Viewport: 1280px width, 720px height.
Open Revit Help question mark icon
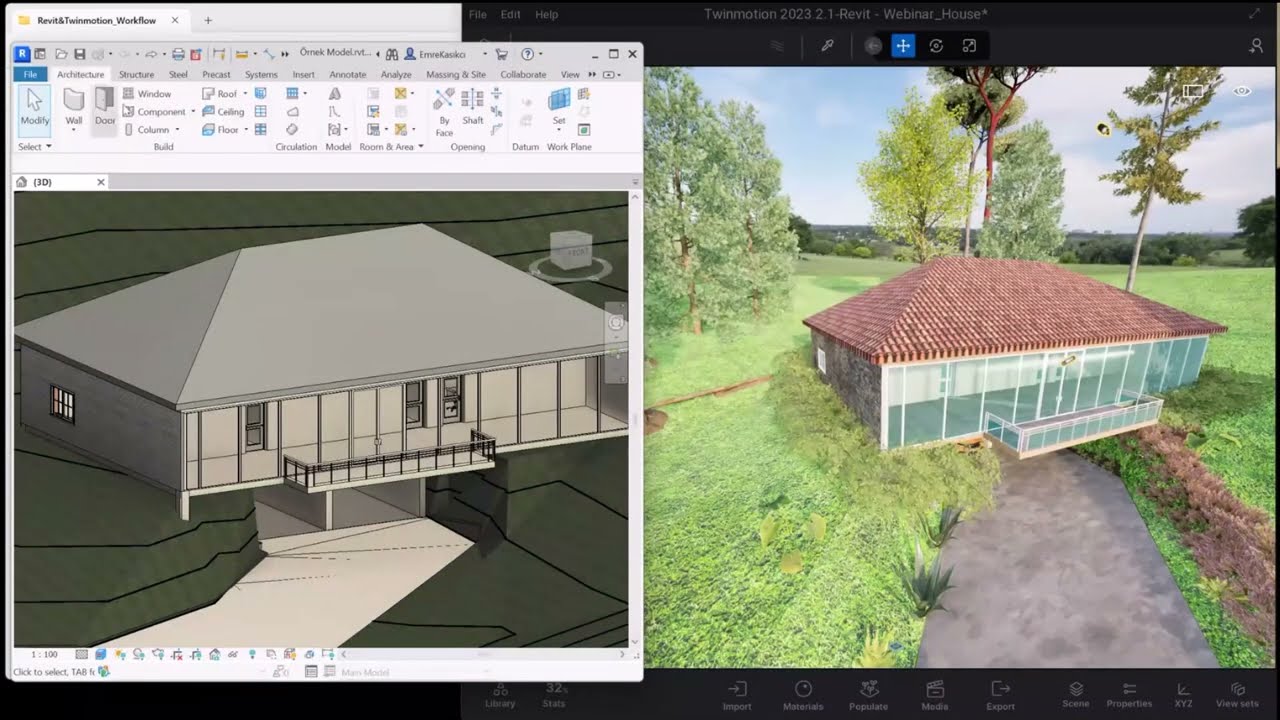(528, 54)
